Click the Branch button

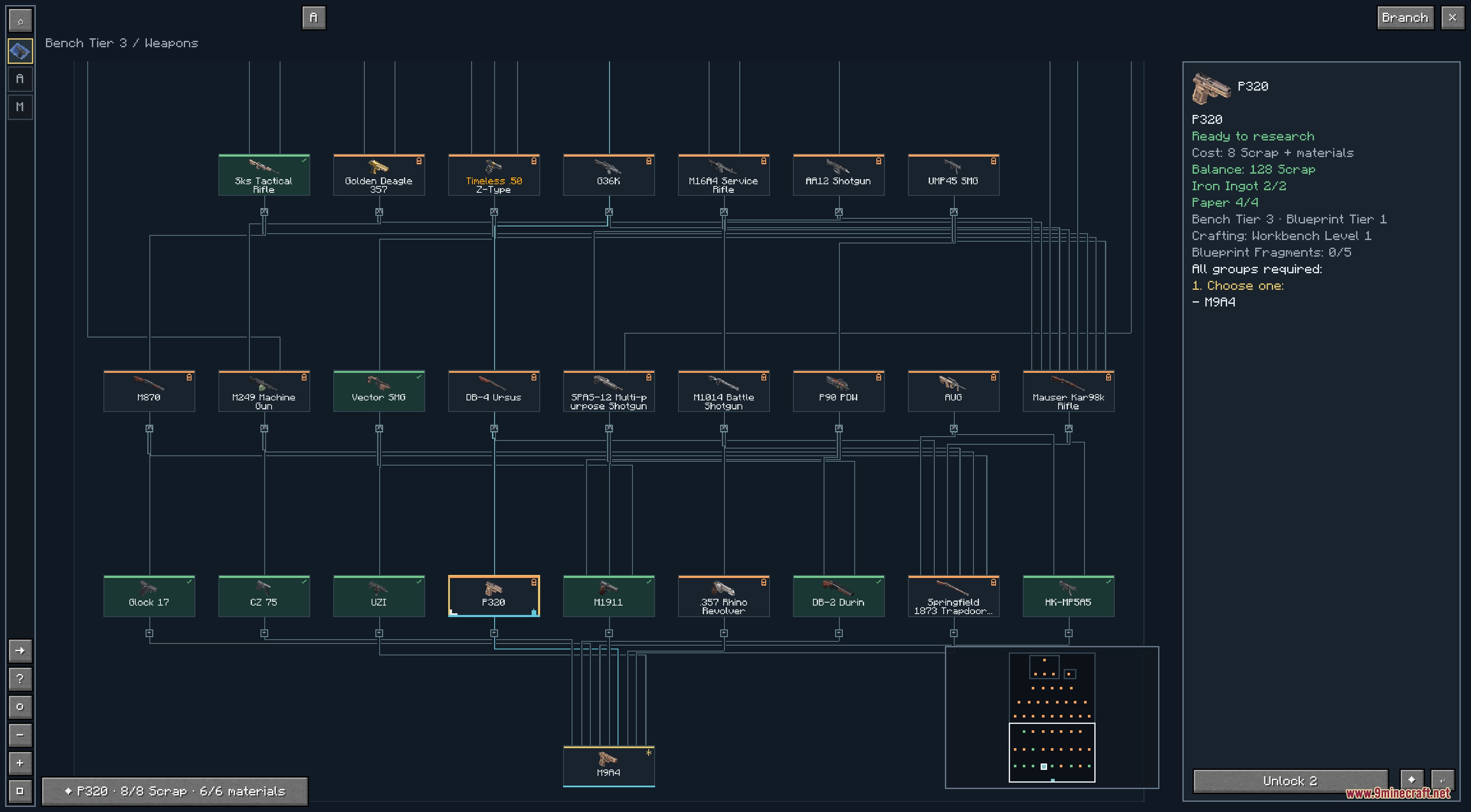tap(1405, 18)
